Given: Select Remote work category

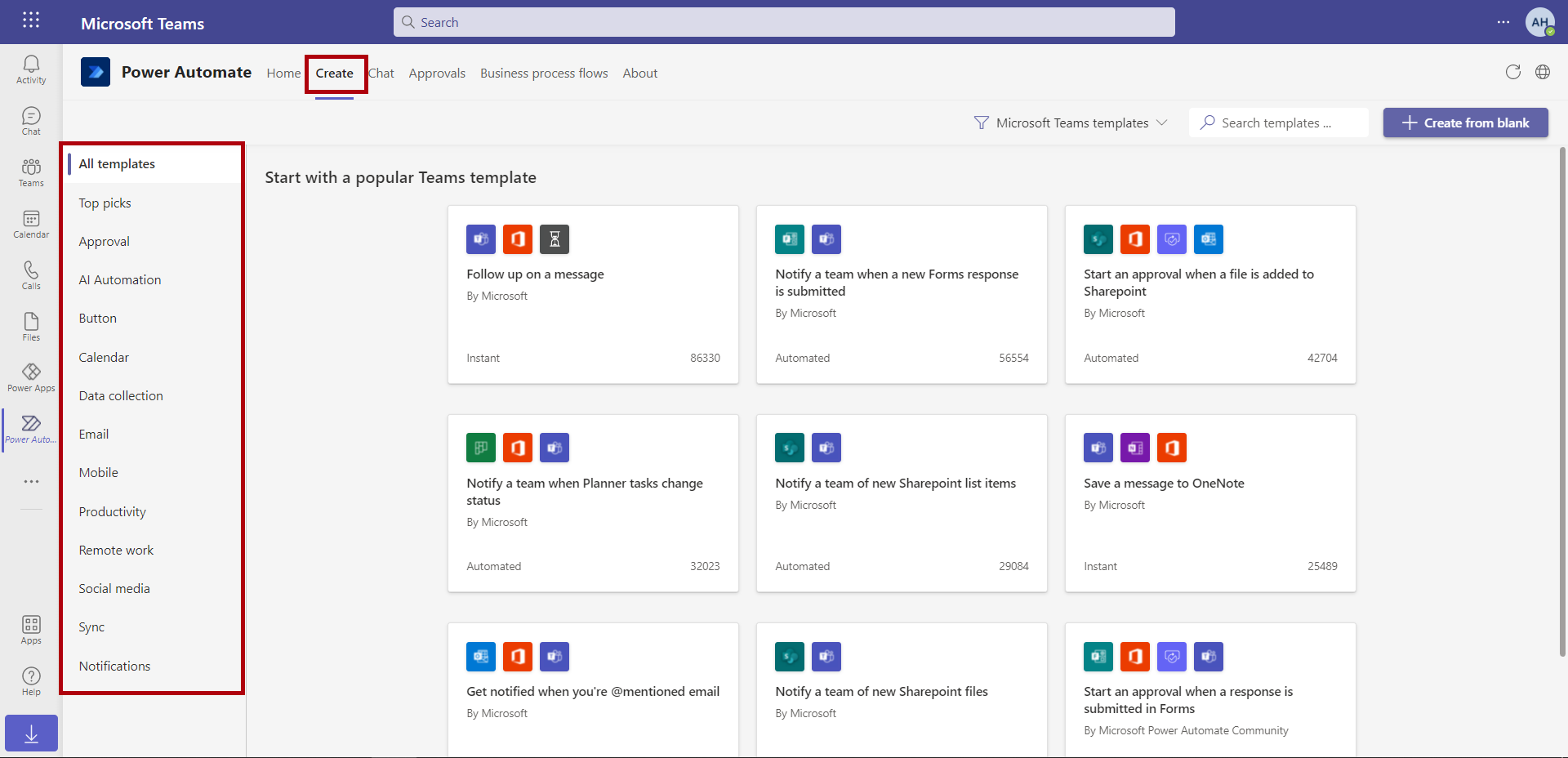Looking at the screenshot, I should (x=153, y=551).
